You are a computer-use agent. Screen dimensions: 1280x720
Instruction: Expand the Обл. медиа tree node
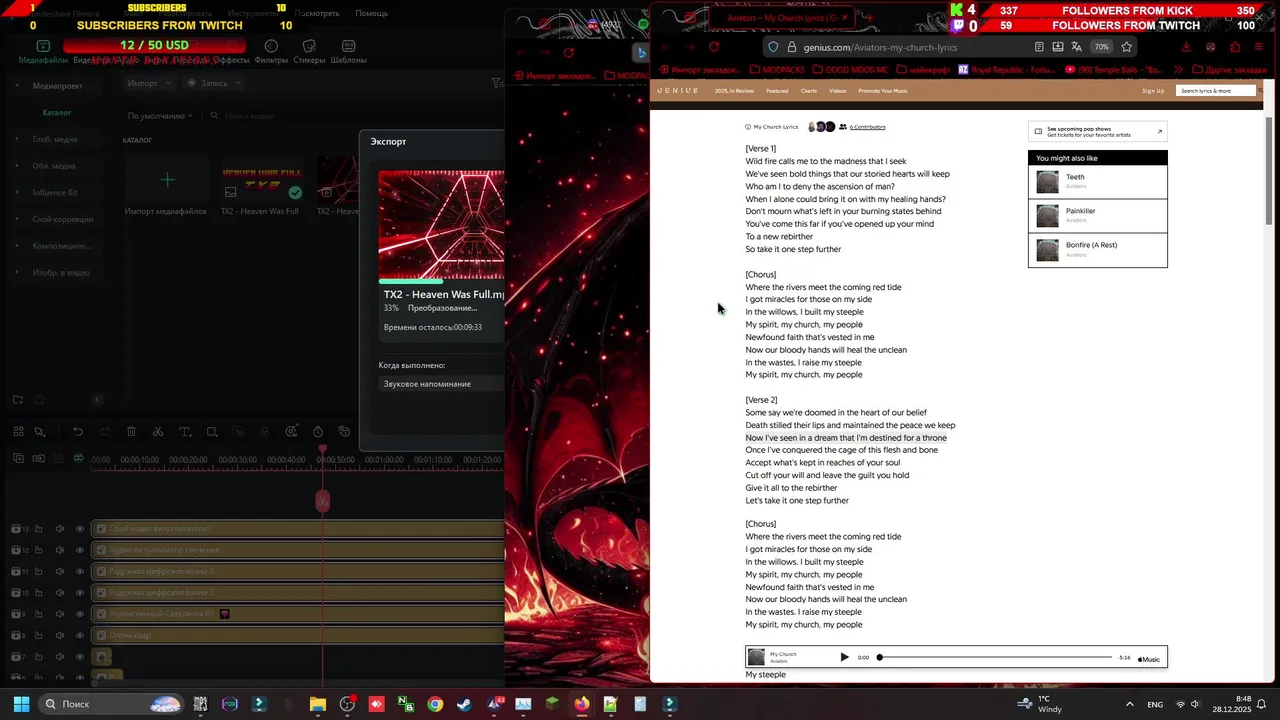click(x=17, y=166)
